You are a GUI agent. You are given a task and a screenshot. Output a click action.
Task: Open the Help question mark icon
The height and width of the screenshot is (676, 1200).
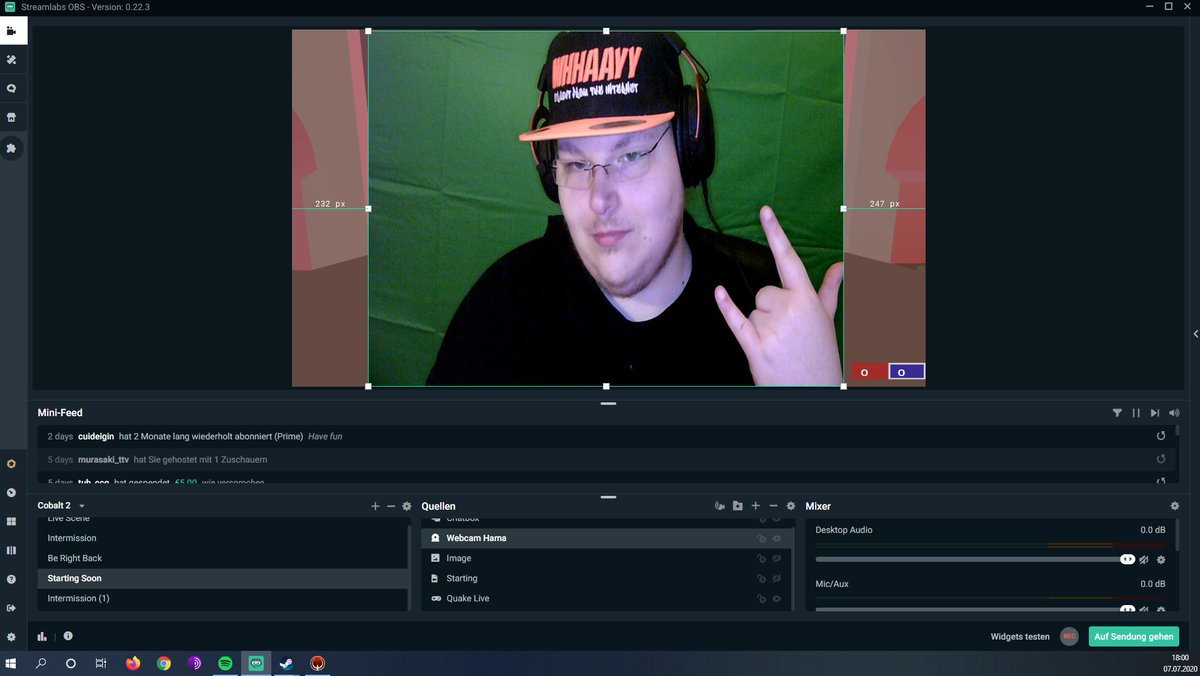(x=11, y=579)
